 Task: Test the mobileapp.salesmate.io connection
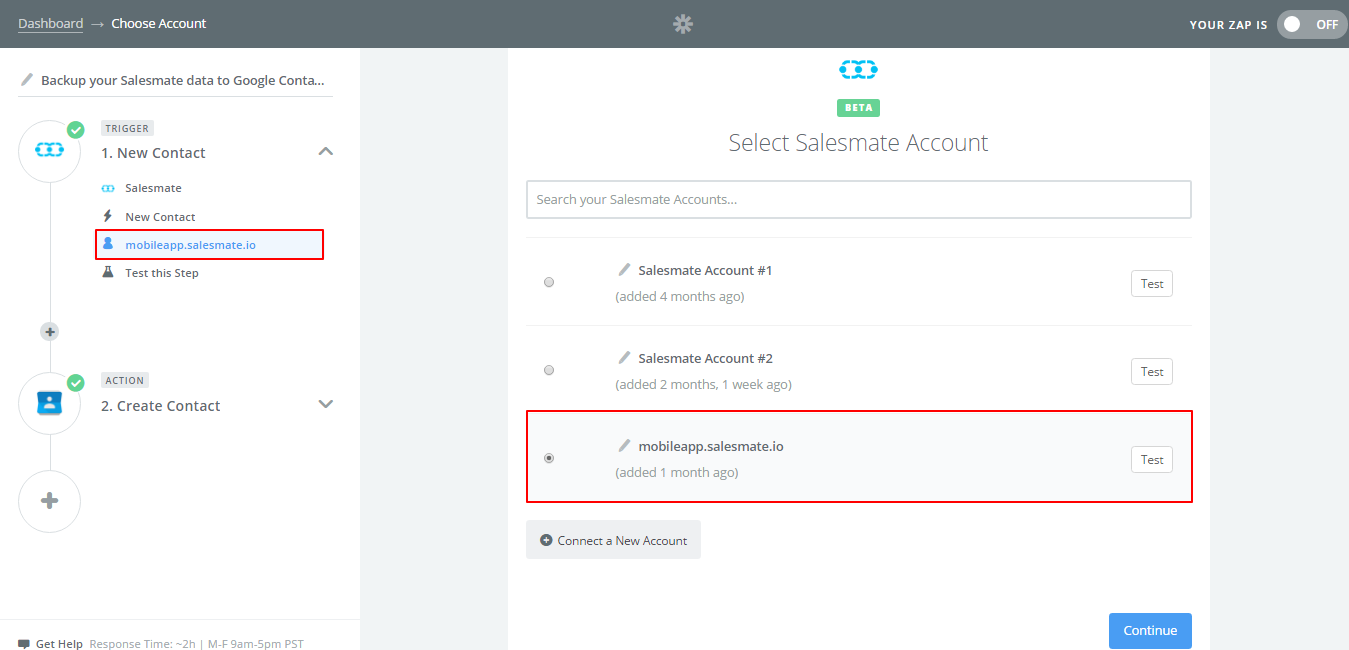tap(1152, 460)
